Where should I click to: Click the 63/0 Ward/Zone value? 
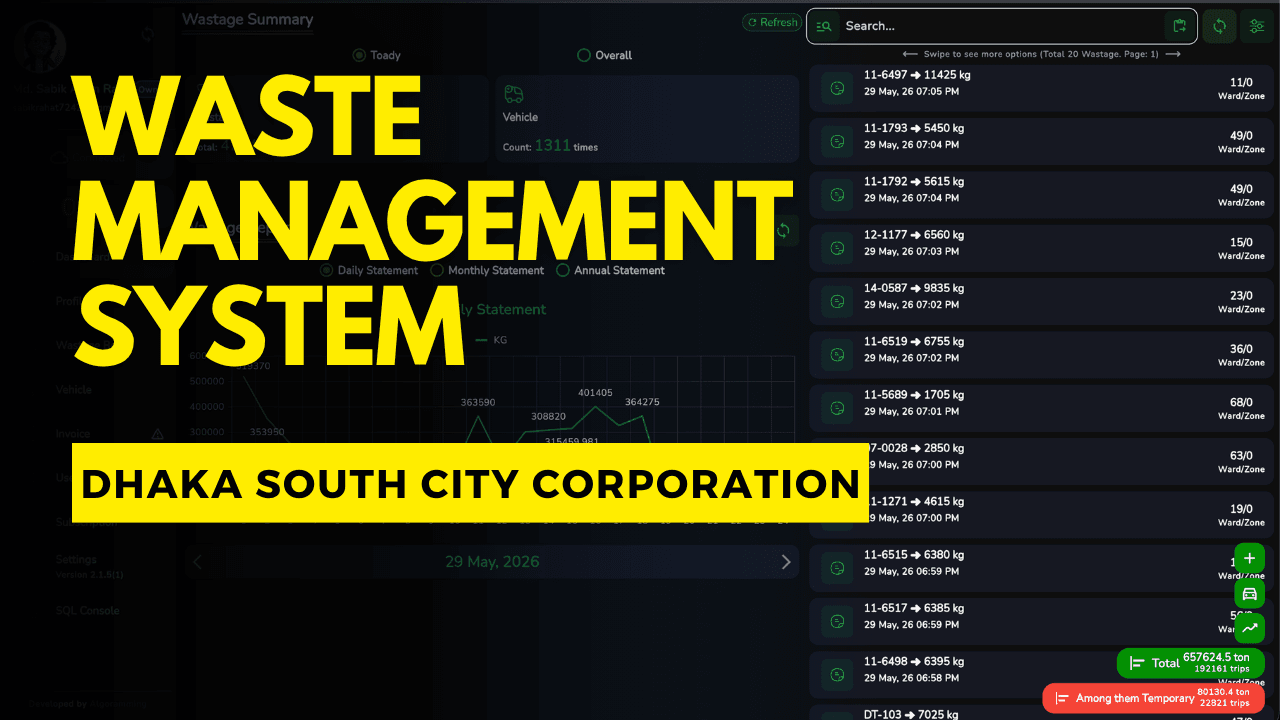click(x=1241, y=456)
